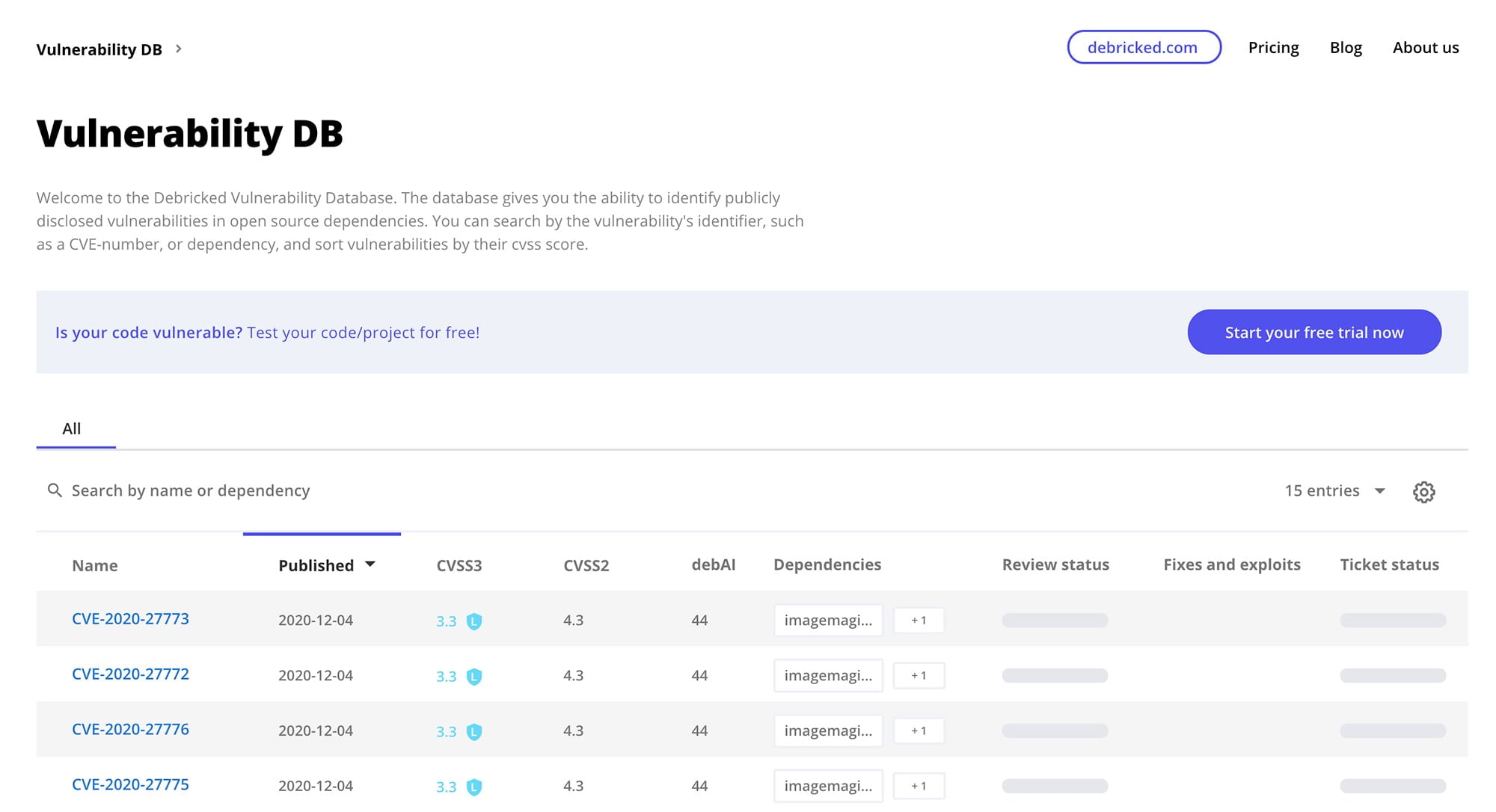The width and height of the screenshot is (1496, 812).
Task: Click Start your free trial now
Action: point(1314,331)
